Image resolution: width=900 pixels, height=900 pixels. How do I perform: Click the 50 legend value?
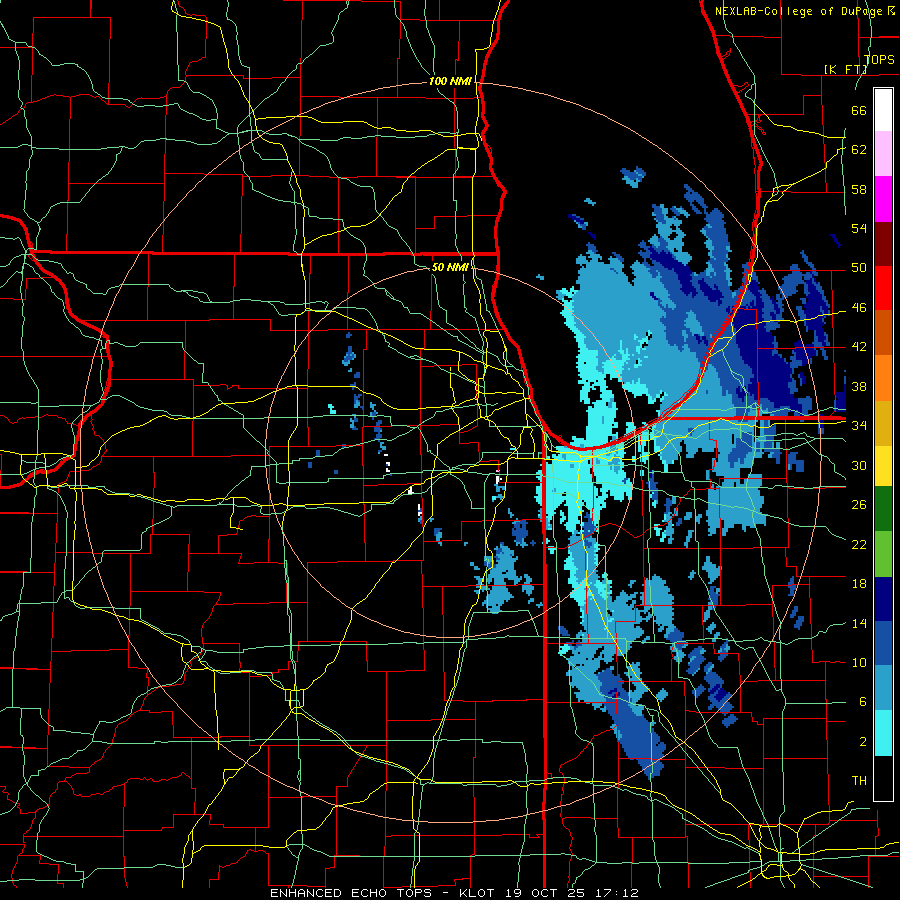point(859,268)
